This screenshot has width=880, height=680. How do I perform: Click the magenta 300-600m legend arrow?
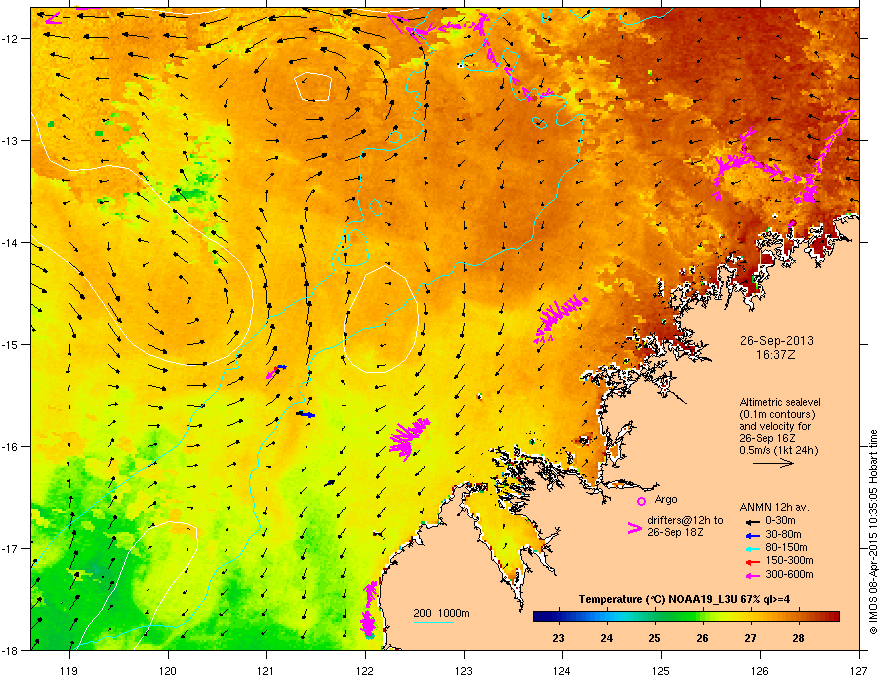pos(751,575)
